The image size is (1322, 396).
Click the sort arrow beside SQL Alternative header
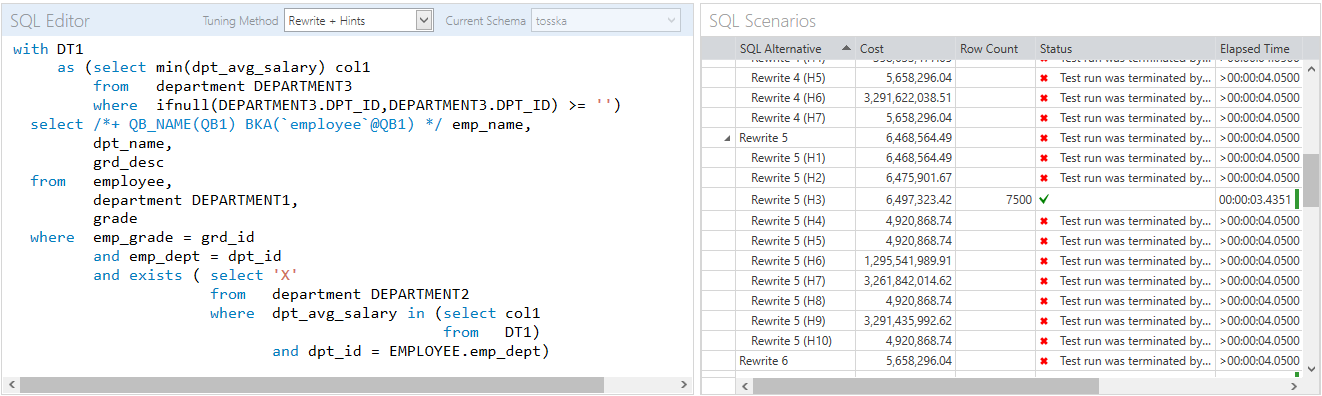848,48
